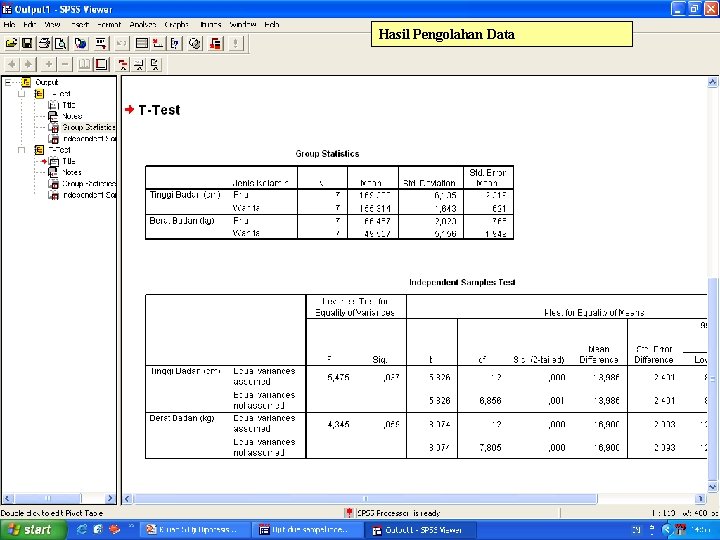Switch to the Output1 SPSS Viewer taskbar button
Viewport: 720px width, 540px height.
coord(421,530)
